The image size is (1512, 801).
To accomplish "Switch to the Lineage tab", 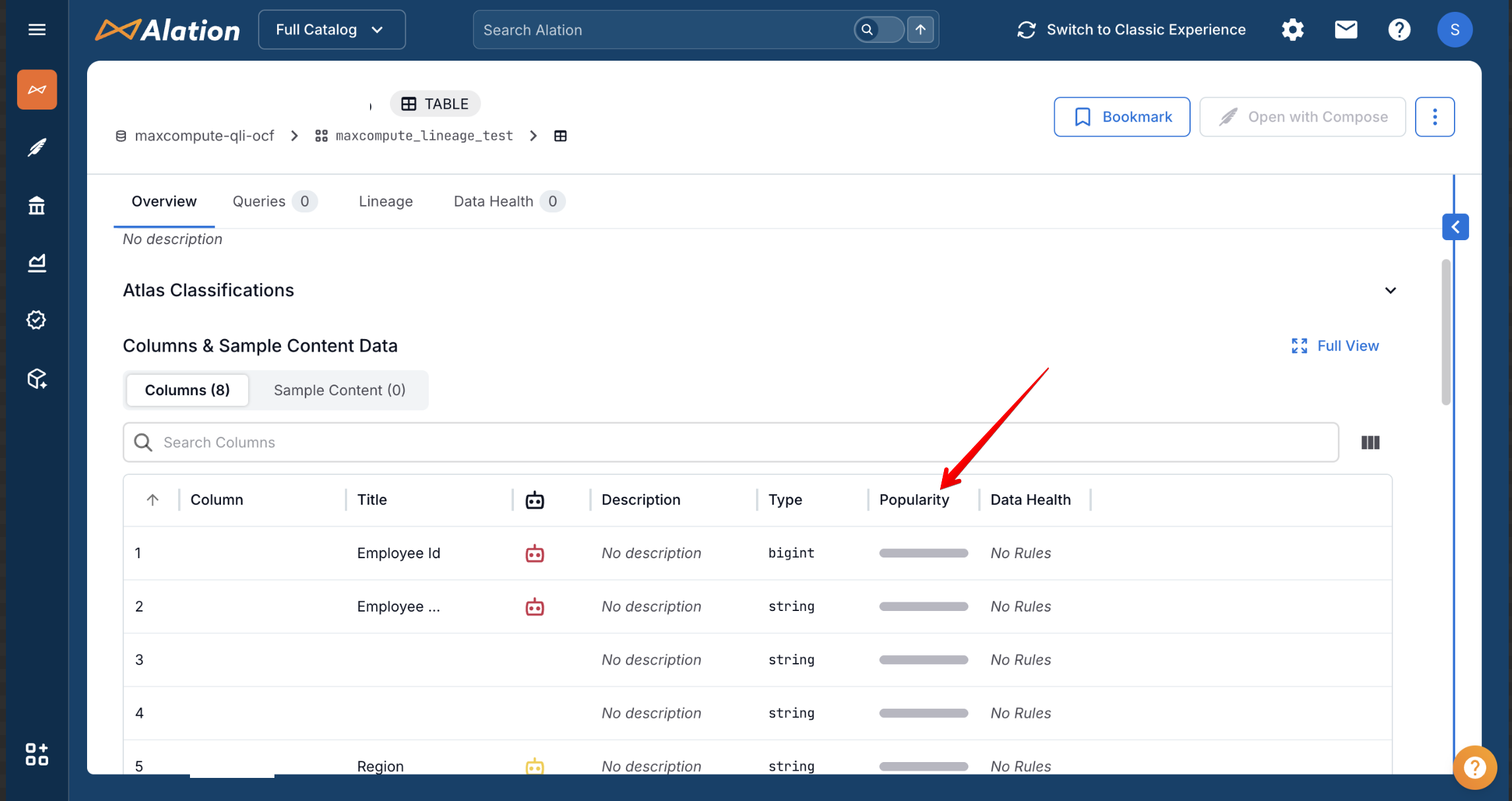I will tap(385, 201).
